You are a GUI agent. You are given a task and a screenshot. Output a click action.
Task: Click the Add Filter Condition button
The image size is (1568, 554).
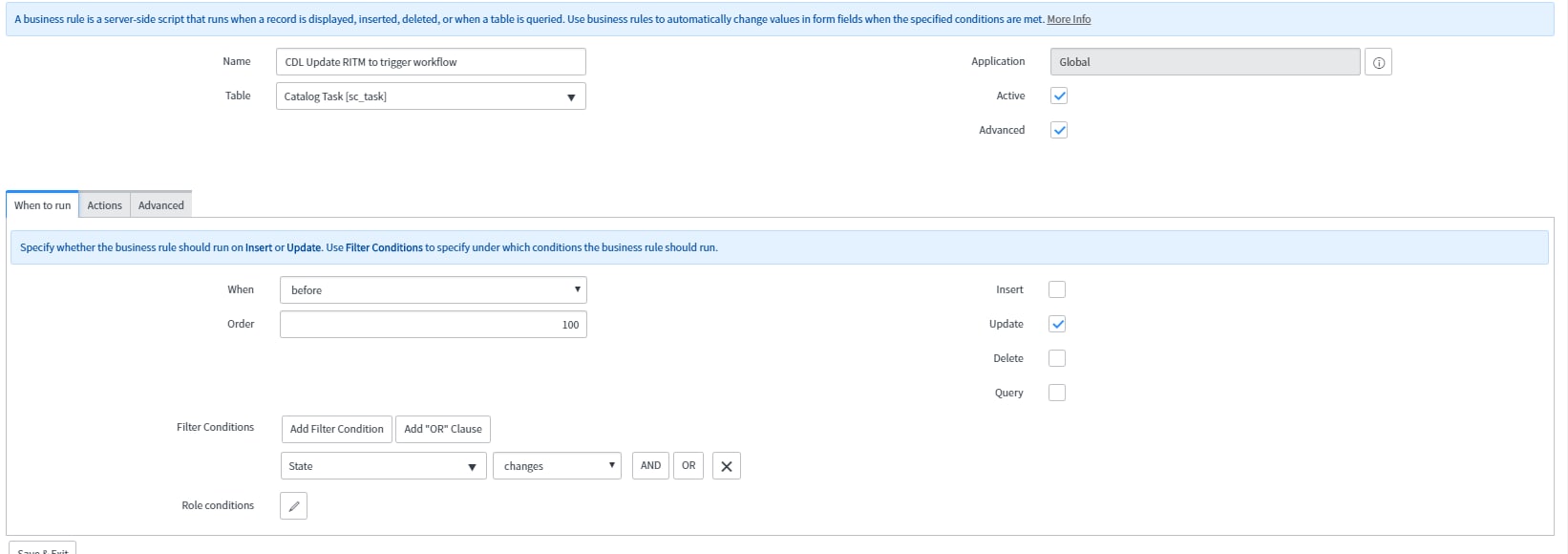pos(336,429)
